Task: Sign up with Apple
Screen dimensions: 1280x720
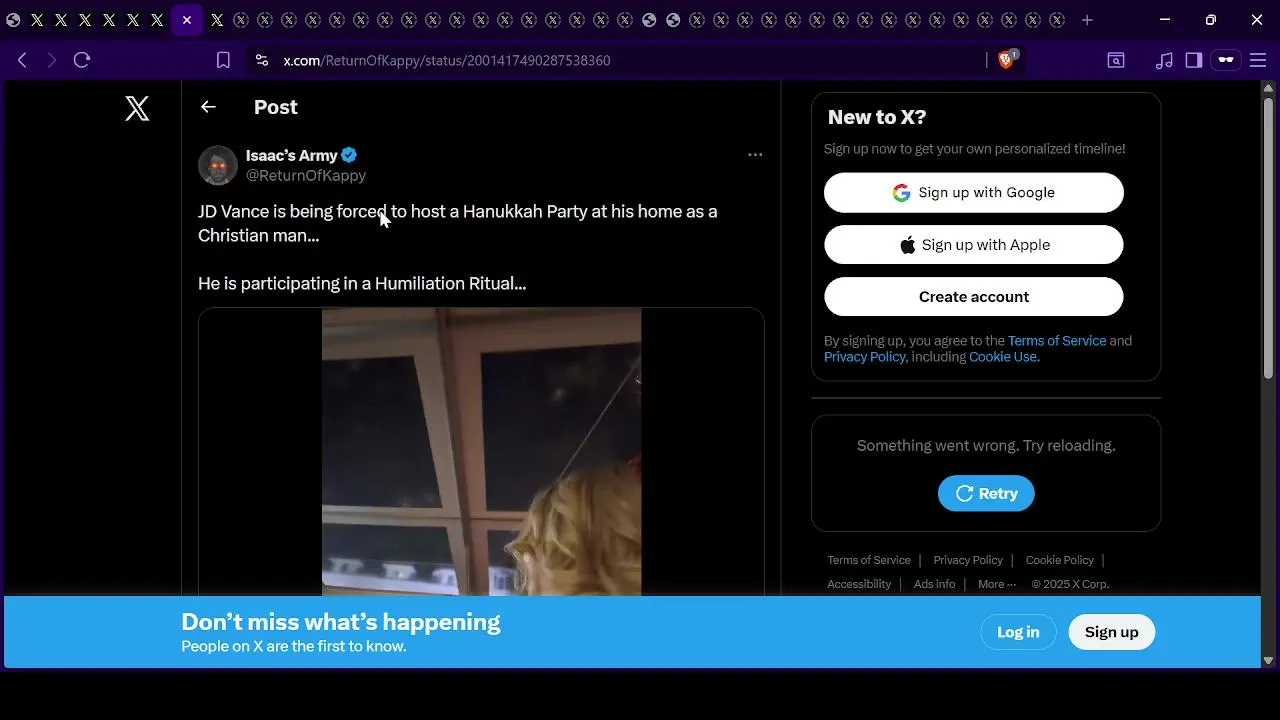Action: point(974,245)
